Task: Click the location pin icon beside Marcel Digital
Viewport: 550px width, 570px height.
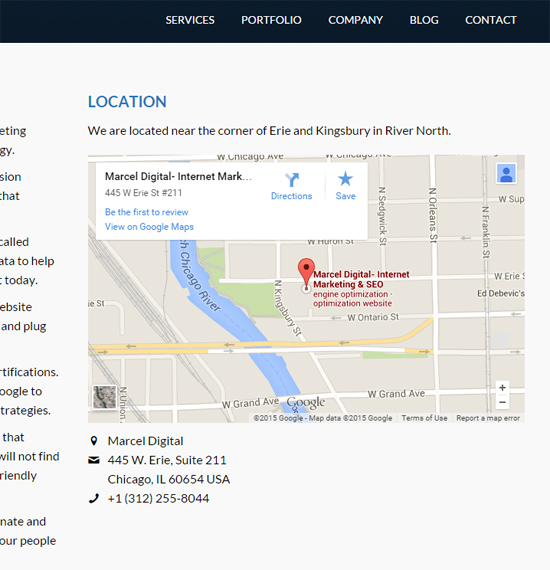Action: pyautogui.click(x=94, y=441)
